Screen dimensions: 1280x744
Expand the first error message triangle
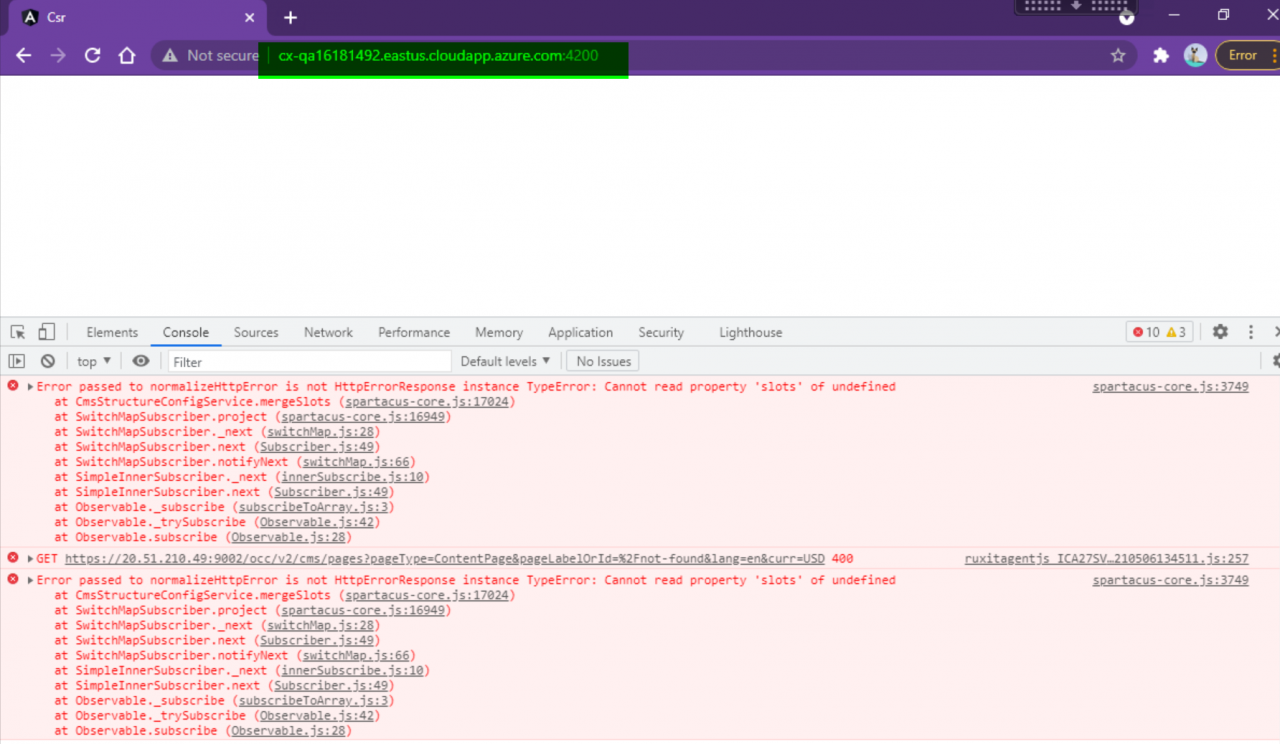[30, 387]
